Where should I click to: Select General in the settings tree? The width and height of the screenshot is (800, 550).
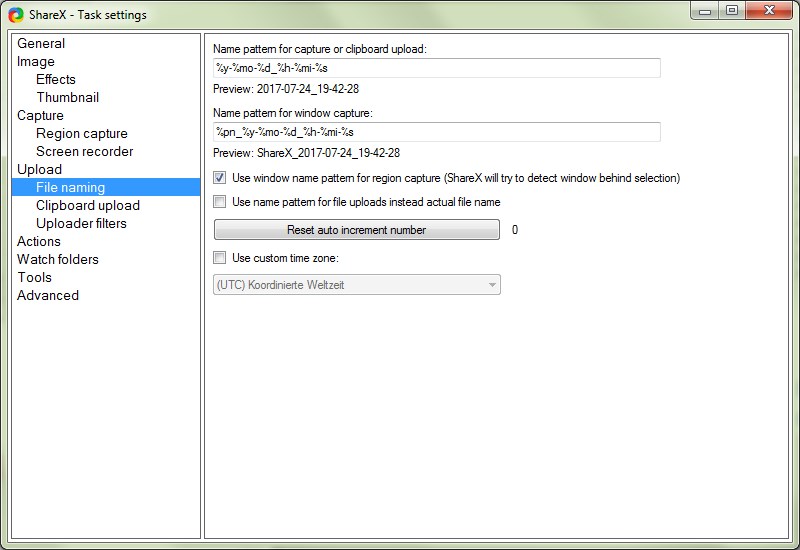click(41, 43)
